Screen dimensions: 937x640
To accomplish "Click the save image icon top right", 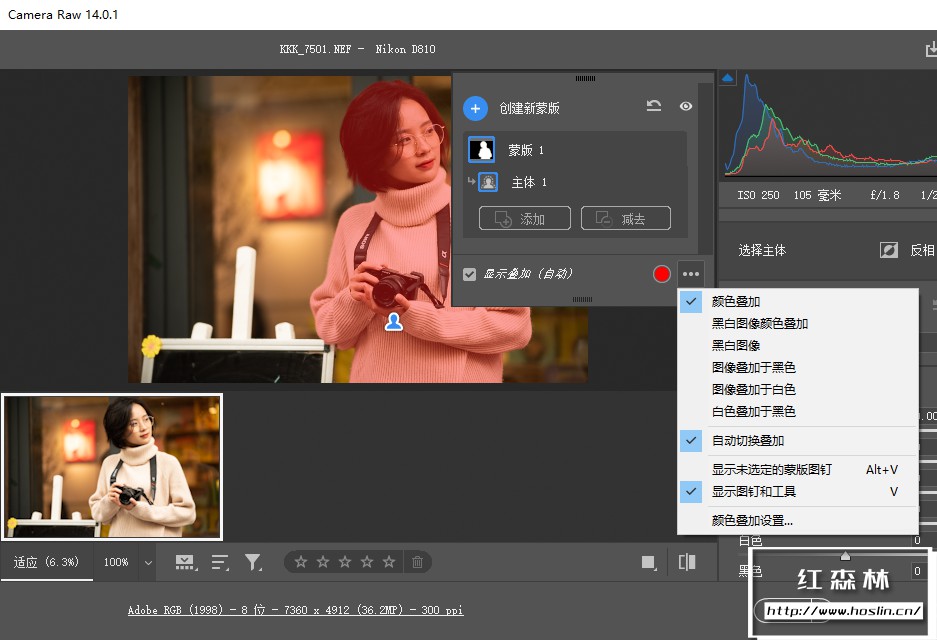I will click(x=930, y=50).
